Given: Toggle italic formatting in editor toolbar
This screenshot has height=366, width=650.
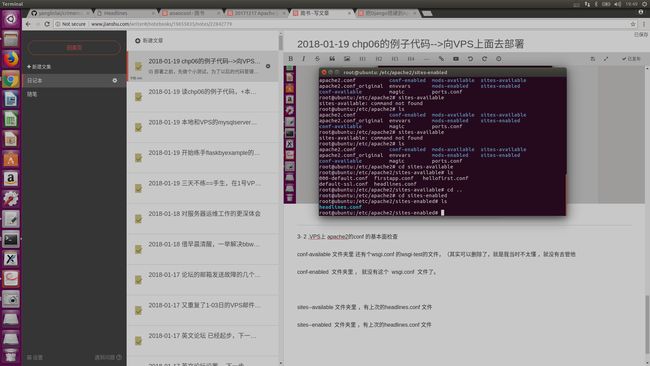Looking at the screenshot, I should click(303, 58).
